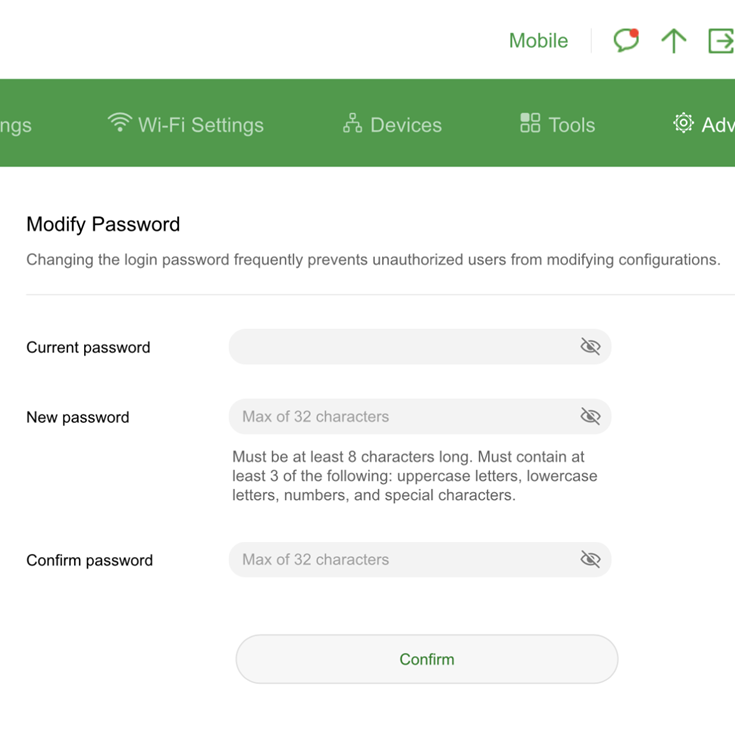
Task: Click the Modify Password heading
Action: tap(103, 224)
